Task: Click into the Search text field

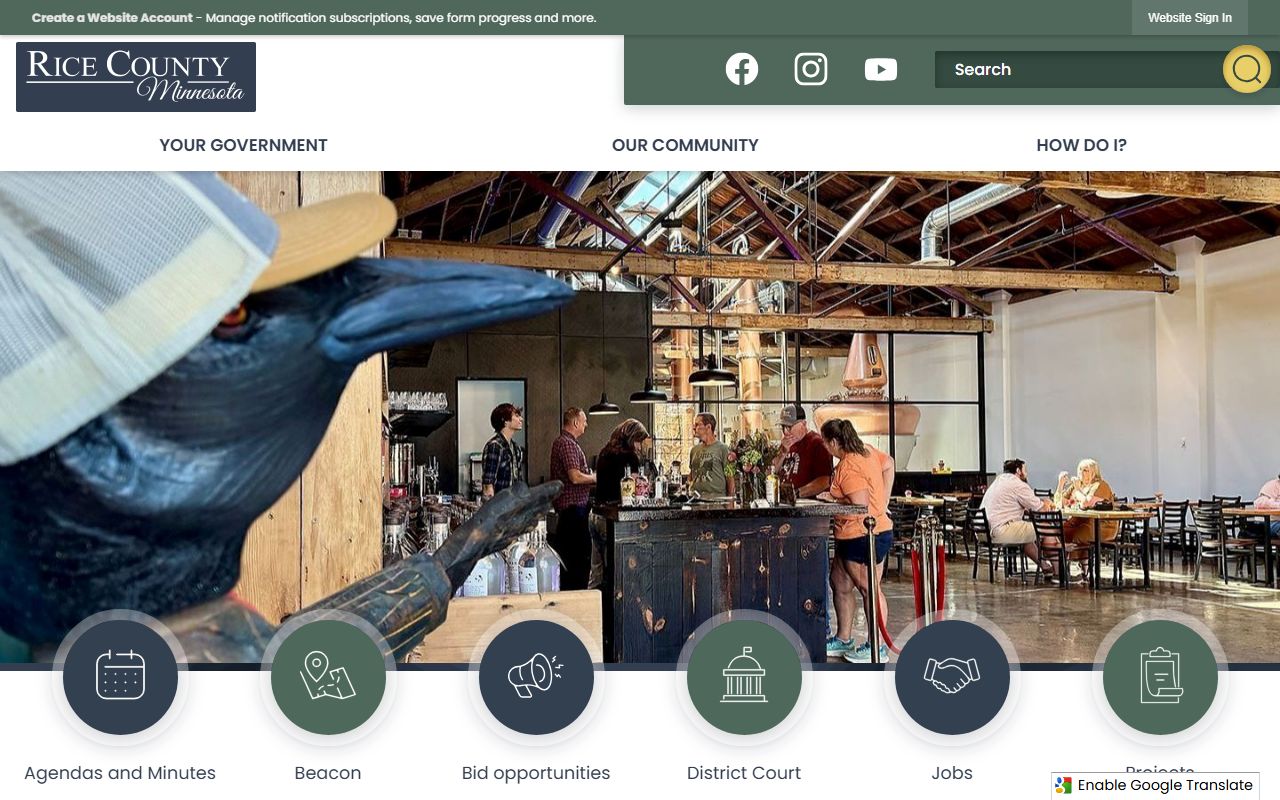Action: 1080,70
